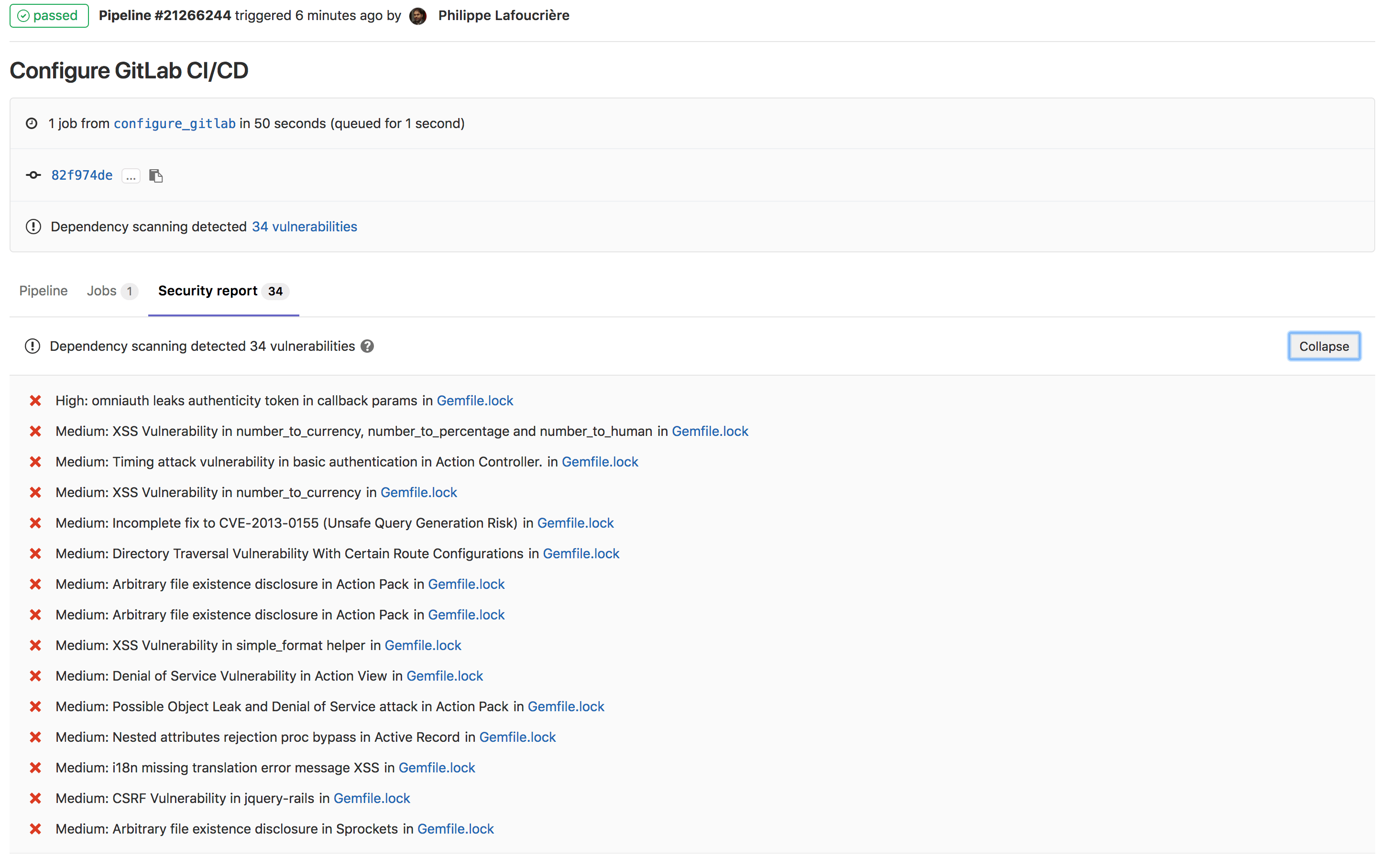Click the clock icon beside job duration
This screenshot has height=868, width=1380.
pyautogui.click(x=32, y=124)
